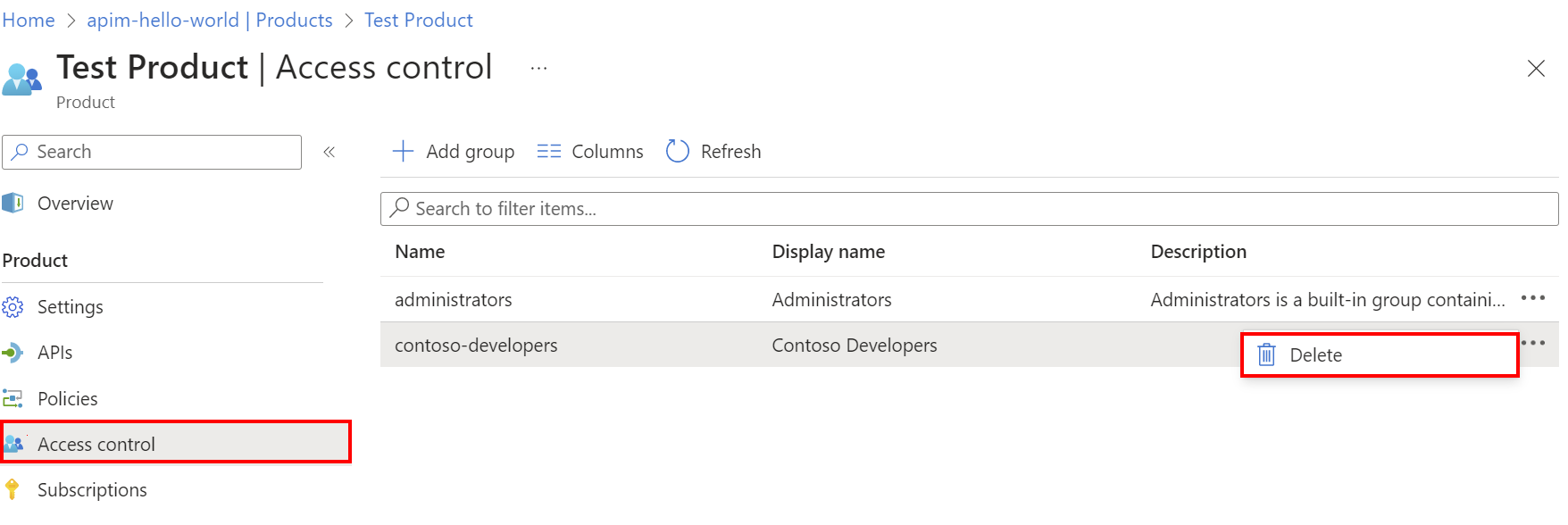Collapse the left navigation pane
The width and height of the screenshot is (1568, 525).
329,152
